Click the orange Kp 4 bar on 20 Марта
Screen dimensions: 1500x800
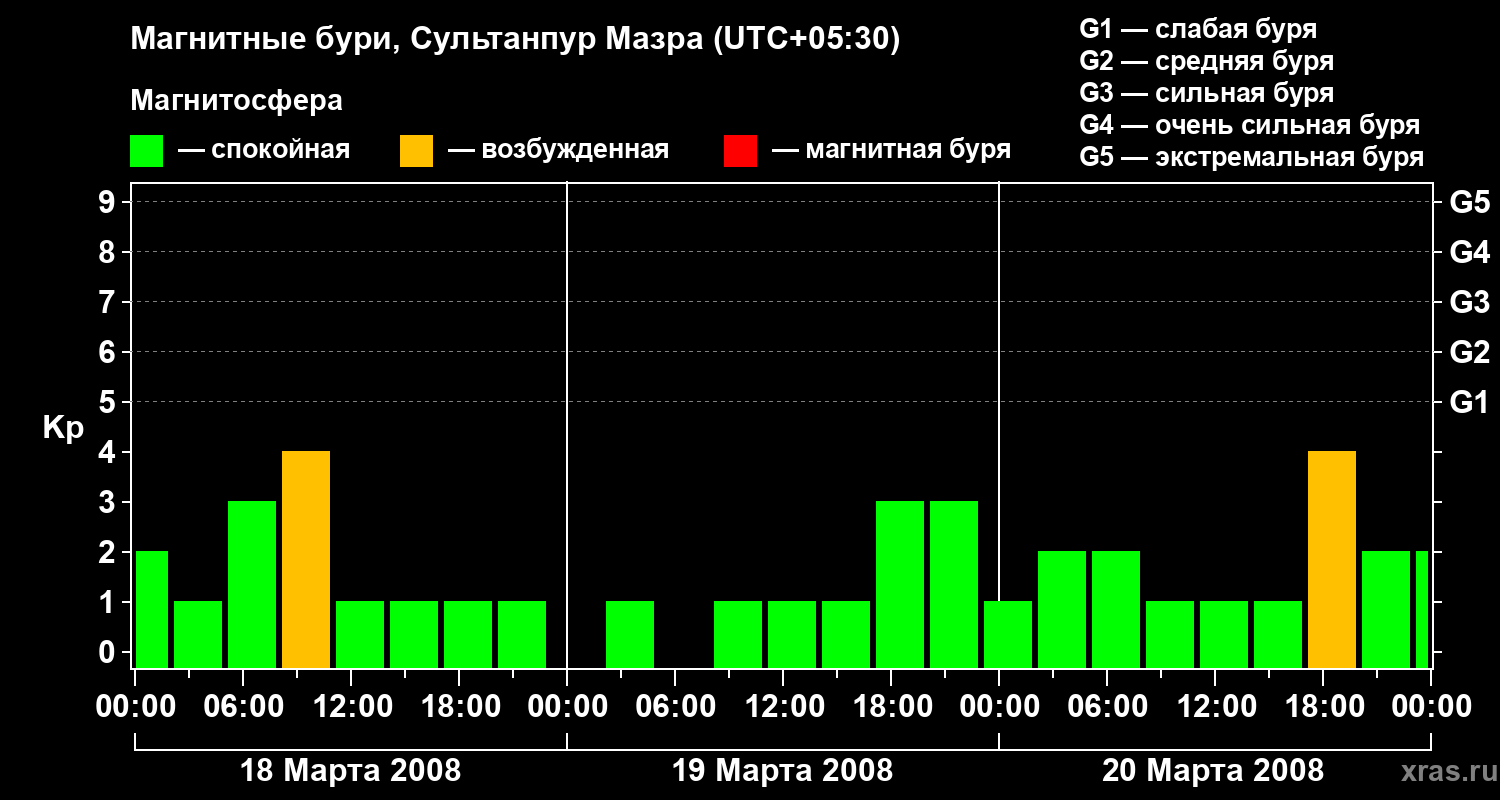[x=1332, y=560]
